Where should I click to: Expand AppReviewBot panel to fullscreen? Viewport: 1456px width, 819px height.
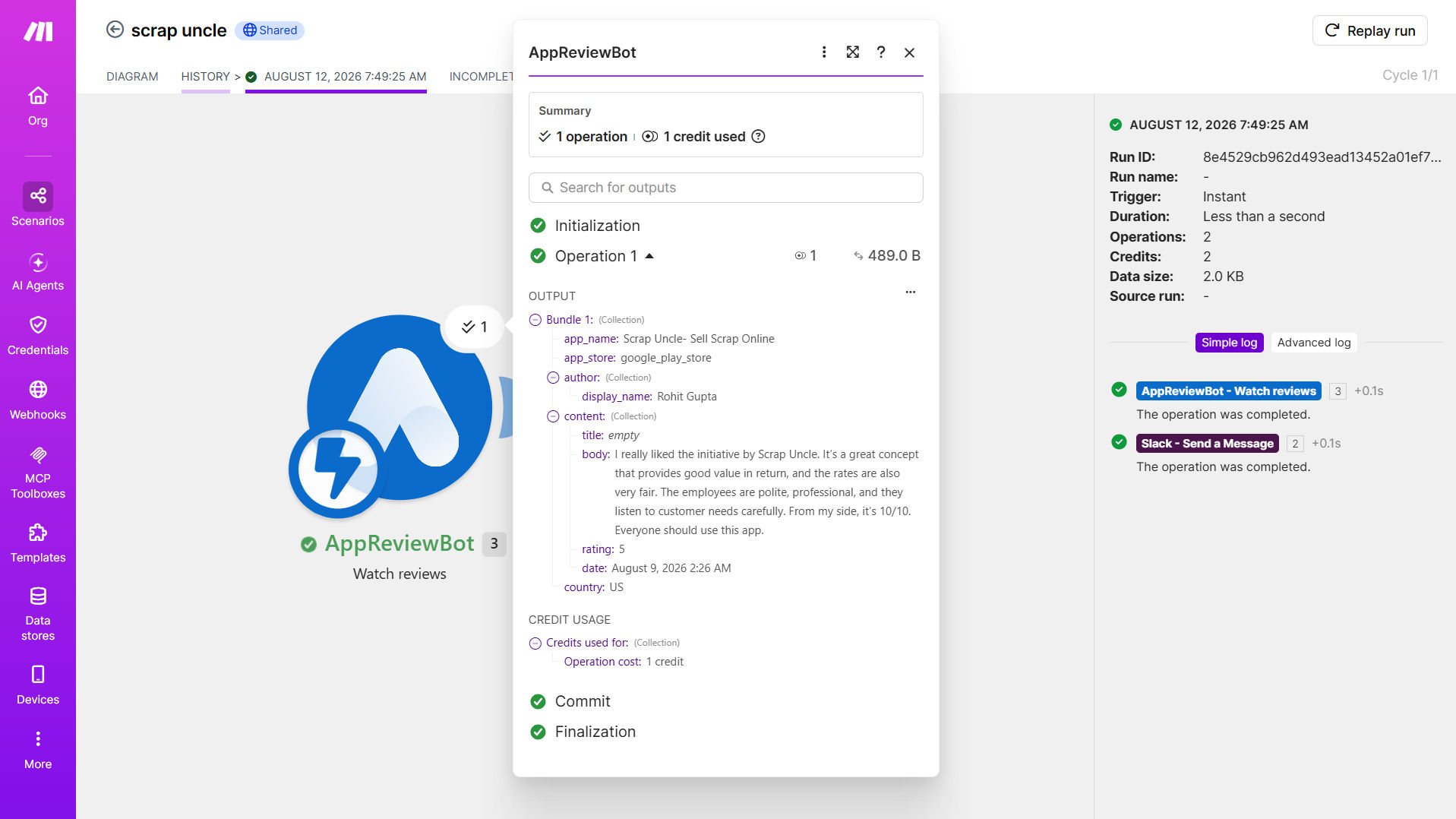coord(853,52)
